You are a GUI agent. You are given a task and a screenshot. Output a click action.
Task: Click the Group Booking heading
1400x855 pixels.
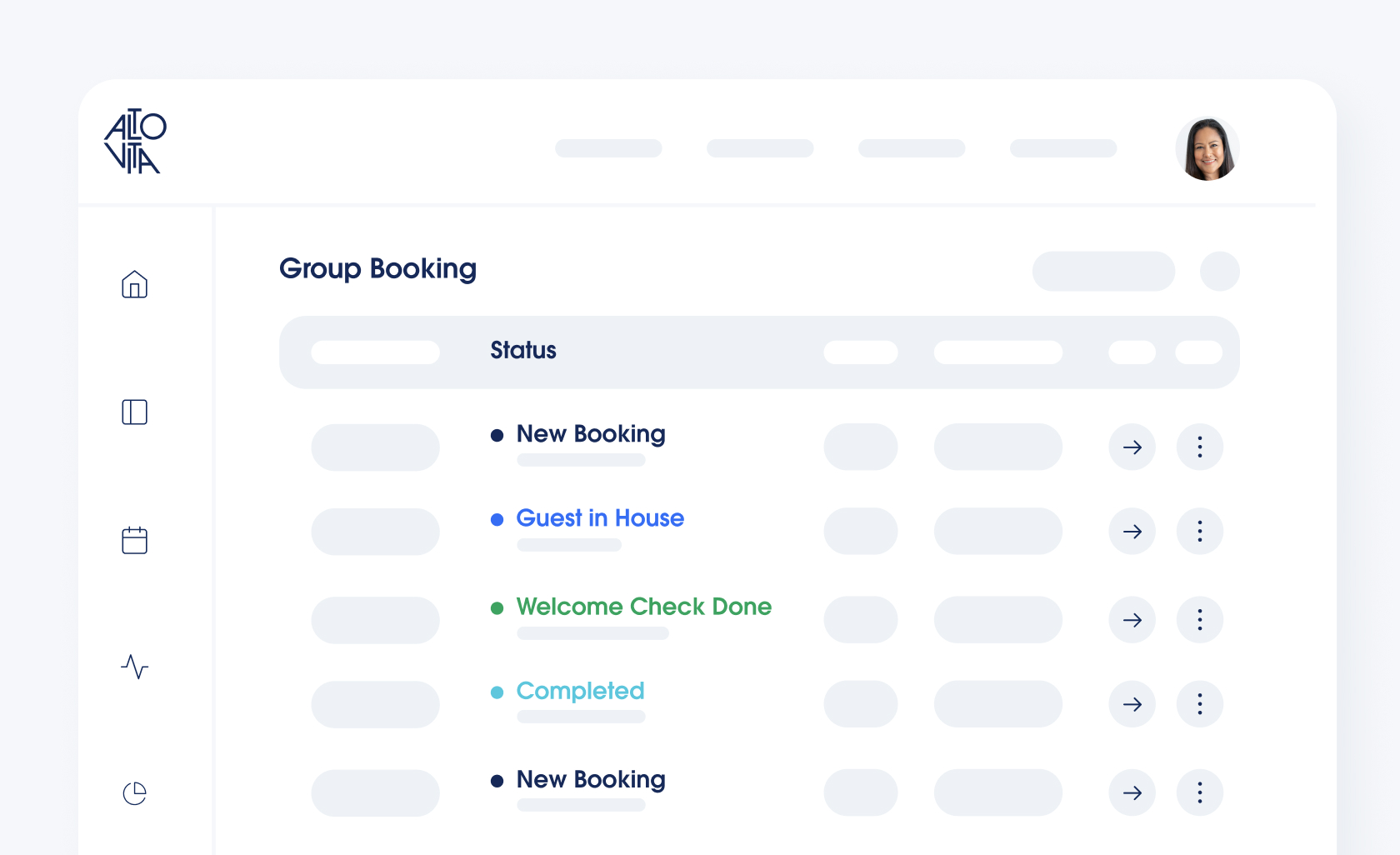tap(377, 269)
